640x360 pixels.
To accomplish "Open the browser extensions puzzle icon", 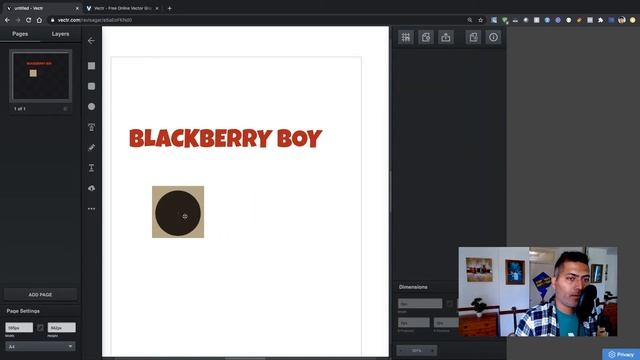I will click(600, 20).
